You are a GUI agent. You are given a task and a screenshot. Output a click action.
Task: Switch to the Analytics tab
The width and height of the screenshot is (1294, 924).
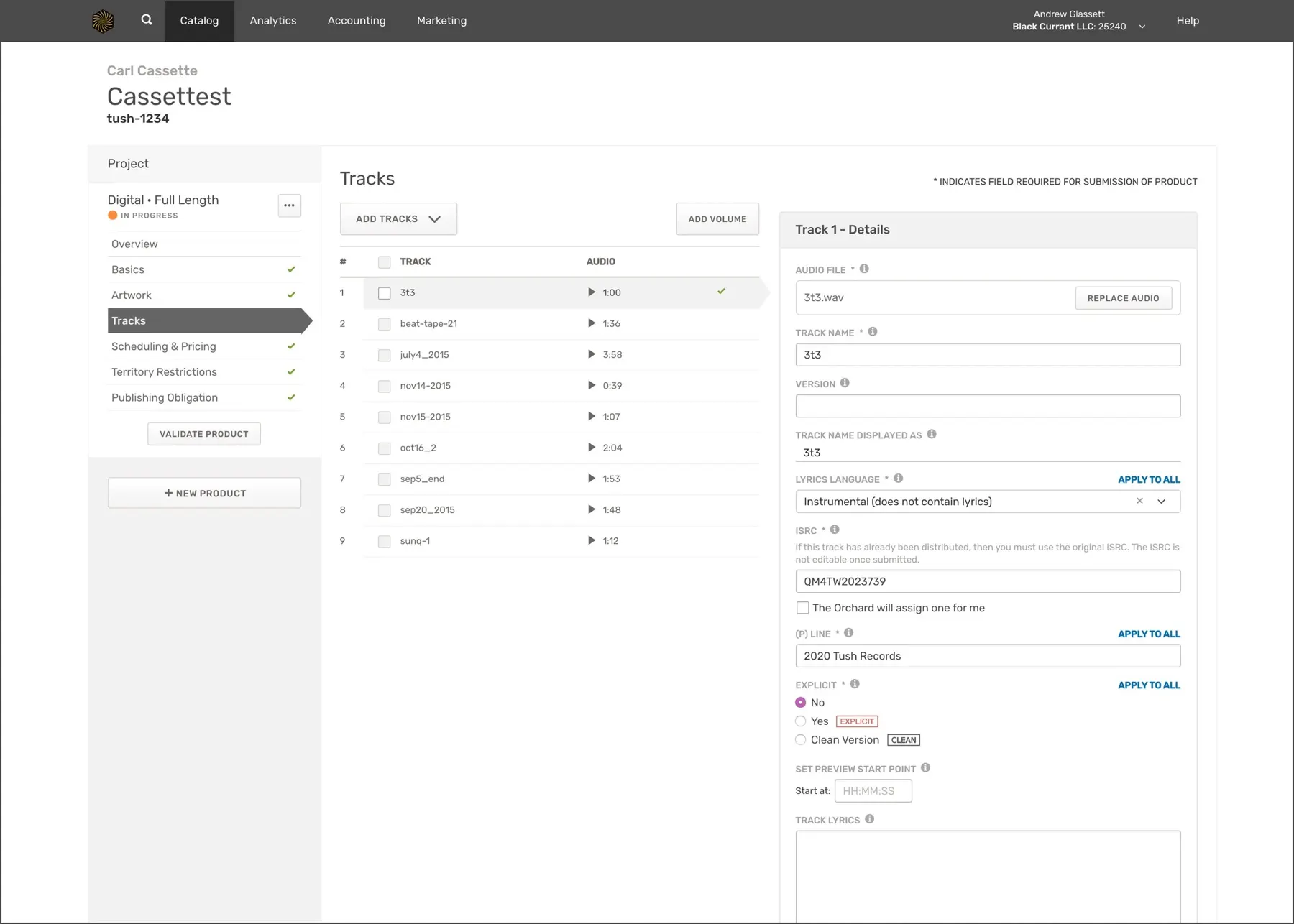tap(273, 21)
